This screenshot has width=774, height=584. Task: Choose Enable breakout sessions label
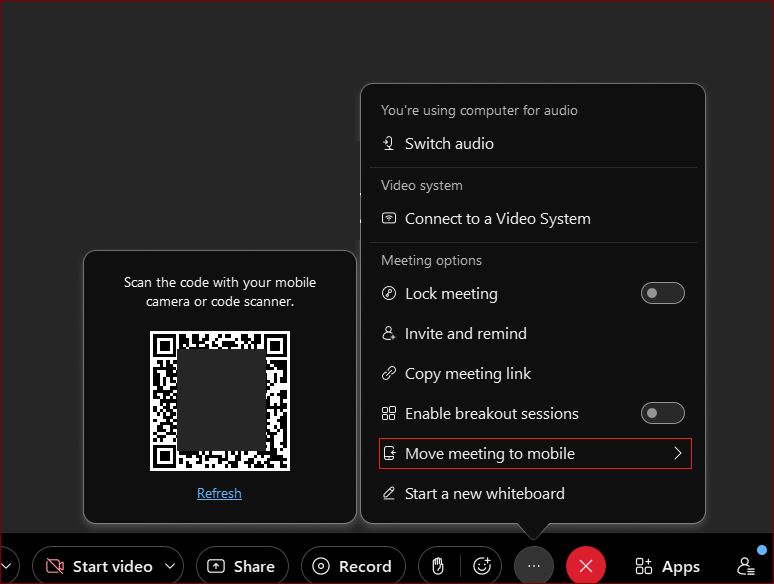click(492, 413)
